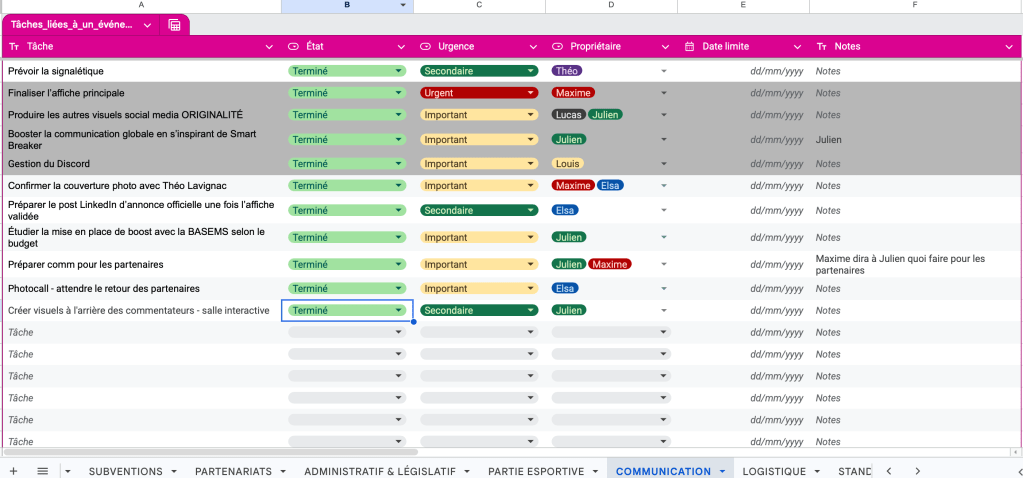Viewport: 1023px width, 478px height.
Task: Open the table name dropdown chevron
Action: (x=148, y=25)
